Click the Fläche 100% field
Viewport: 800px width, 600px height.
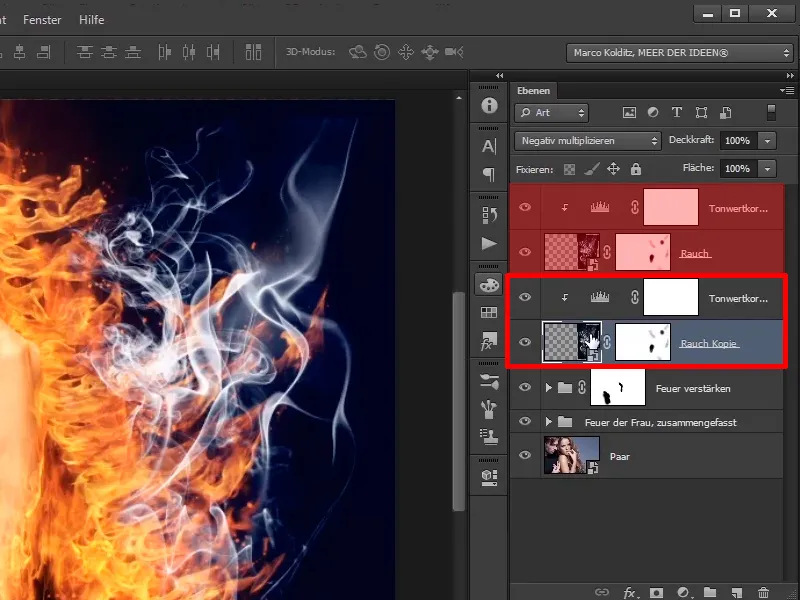[x=738, y=168]
